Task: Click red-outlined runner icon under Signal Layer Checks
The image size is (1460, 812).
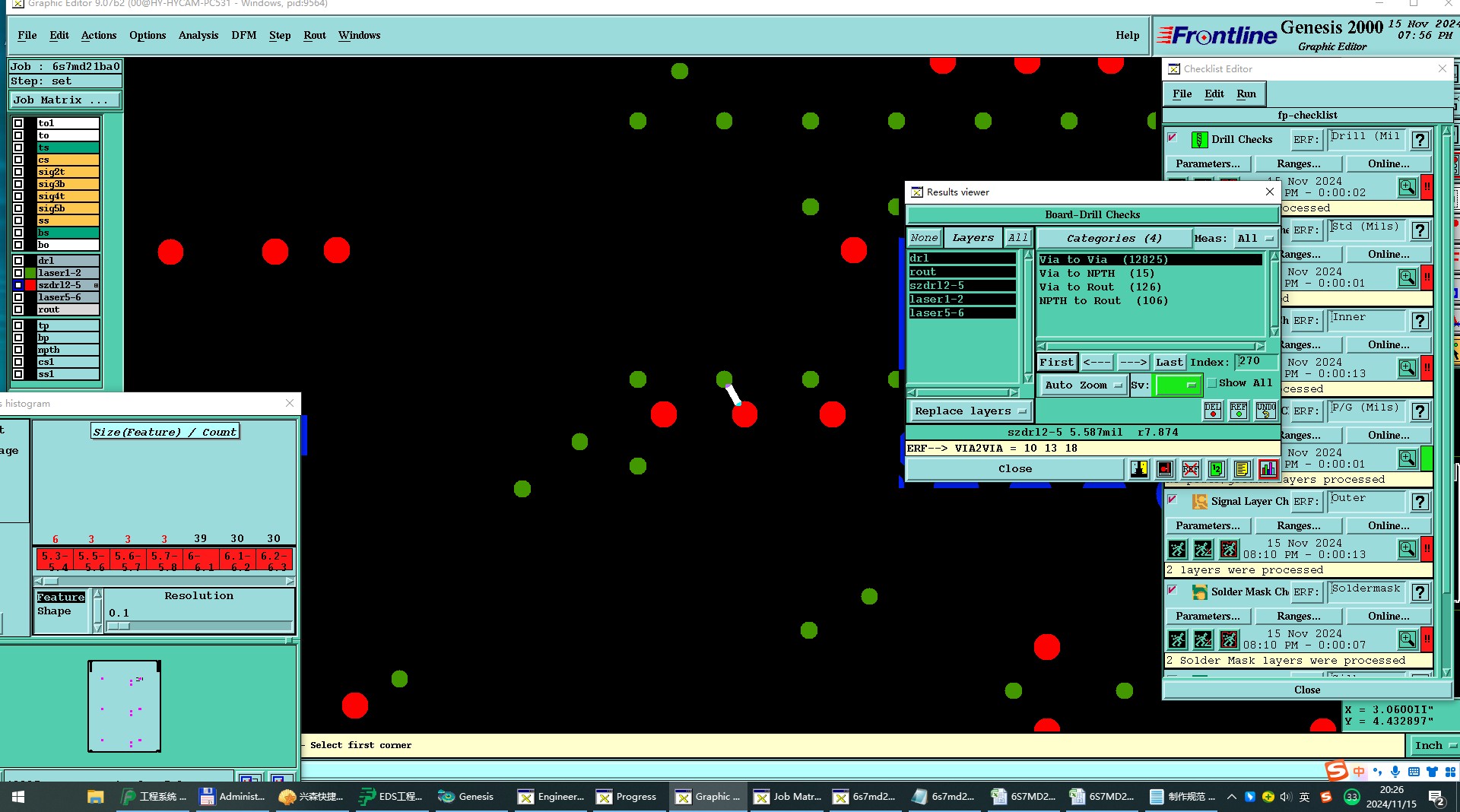Action: pos(1229,549)
